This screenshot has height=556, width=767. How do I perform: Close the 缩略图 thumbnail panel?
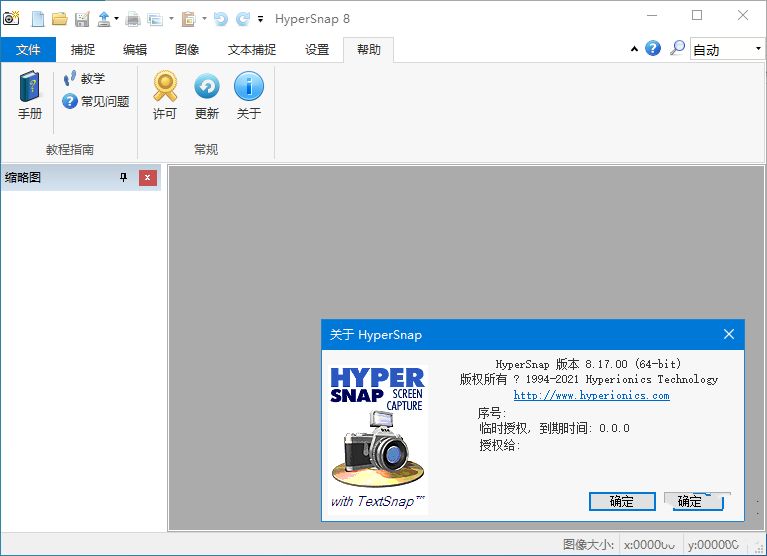coord(148,178)
